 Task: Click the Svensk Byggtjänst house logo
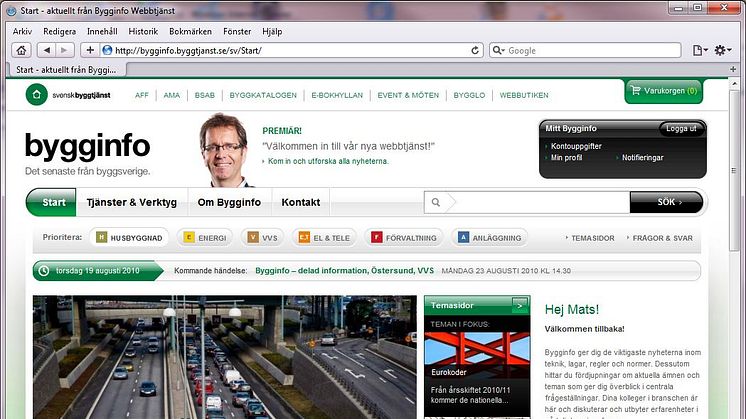pyautogui.click(x=37, y=95)
